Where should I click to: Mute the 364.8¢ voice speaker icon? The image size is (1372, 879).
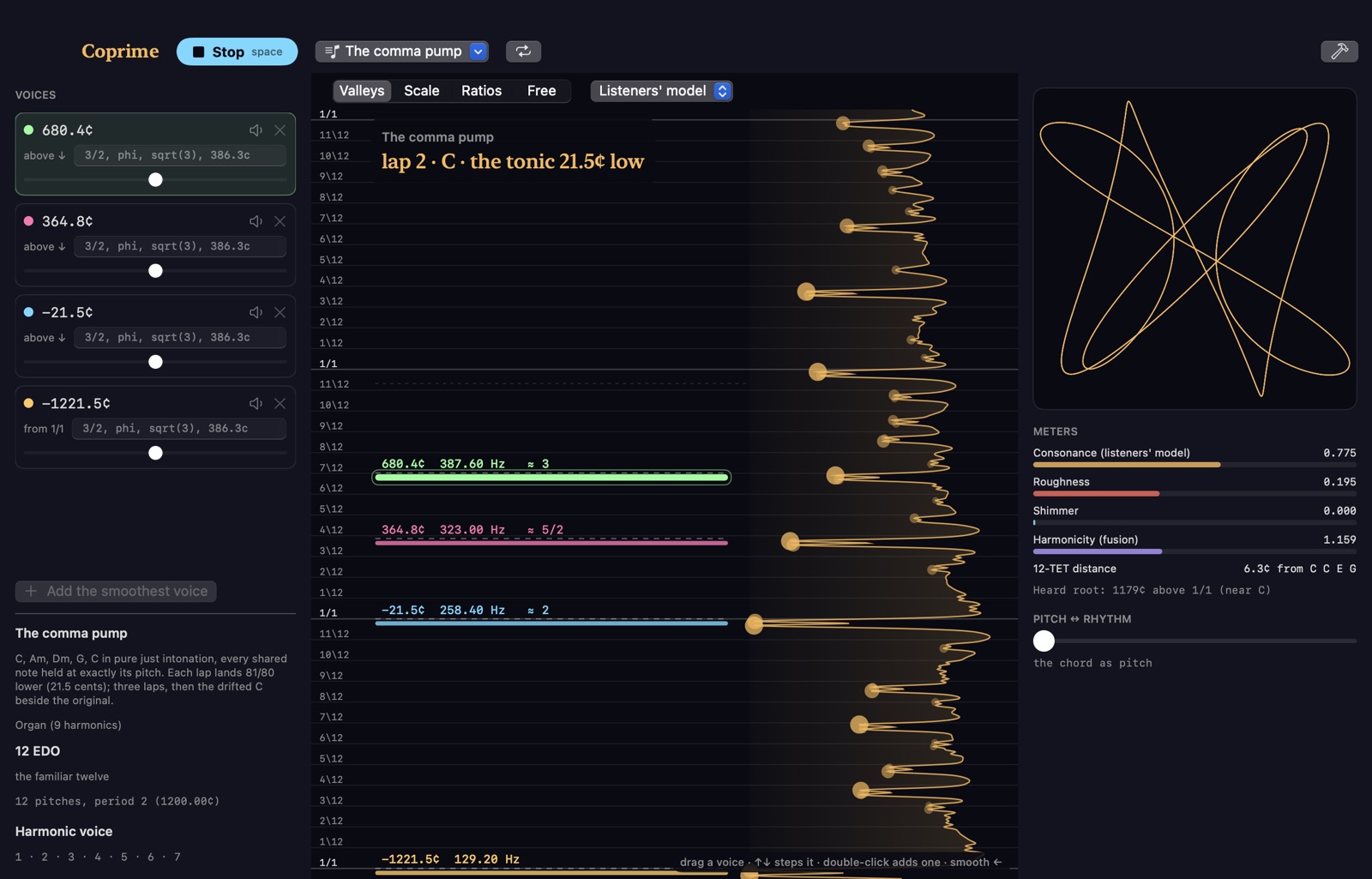[x=256, y=221]
